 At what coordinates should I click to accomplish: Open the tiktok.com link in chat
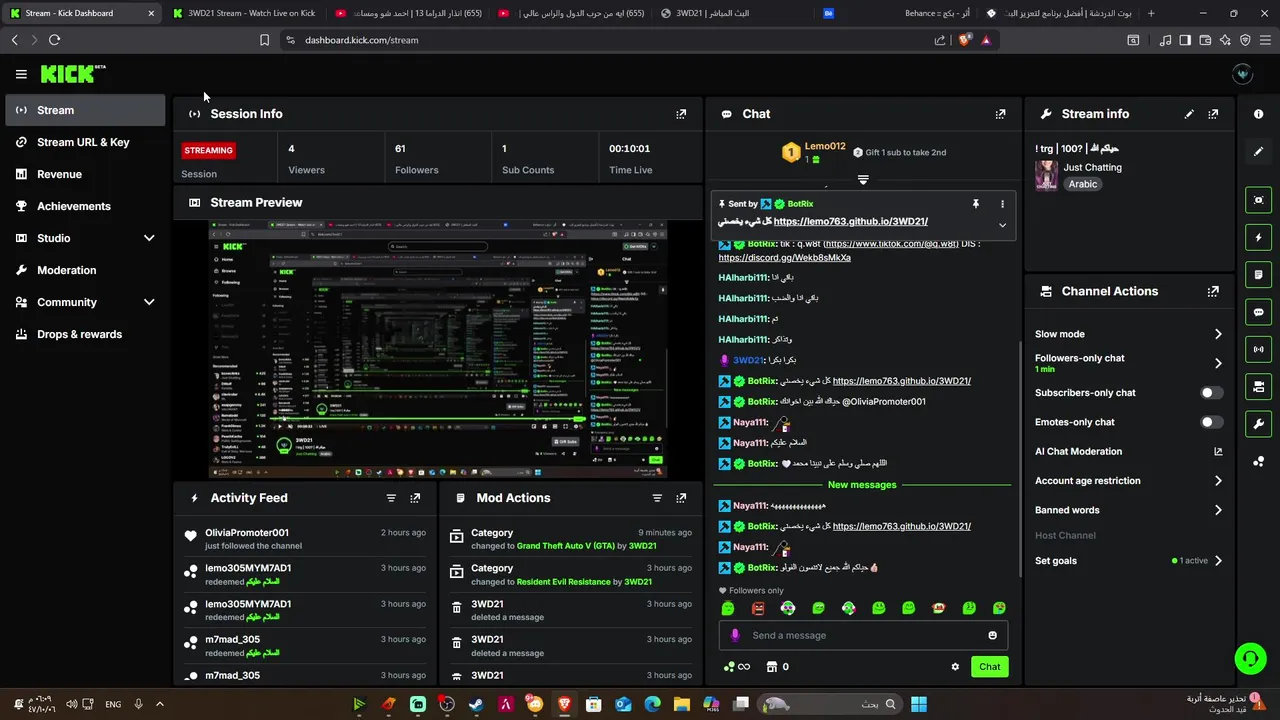pyautogui.click(x=892, y=243)
